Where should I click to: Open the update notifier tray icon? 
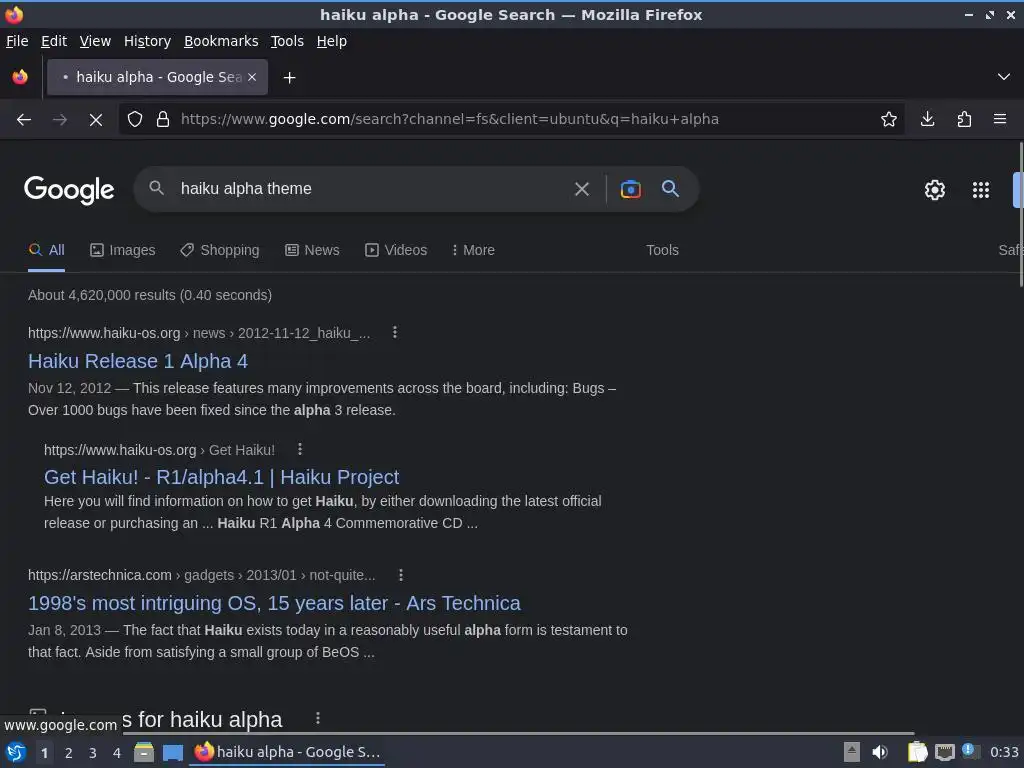point(969,751)
